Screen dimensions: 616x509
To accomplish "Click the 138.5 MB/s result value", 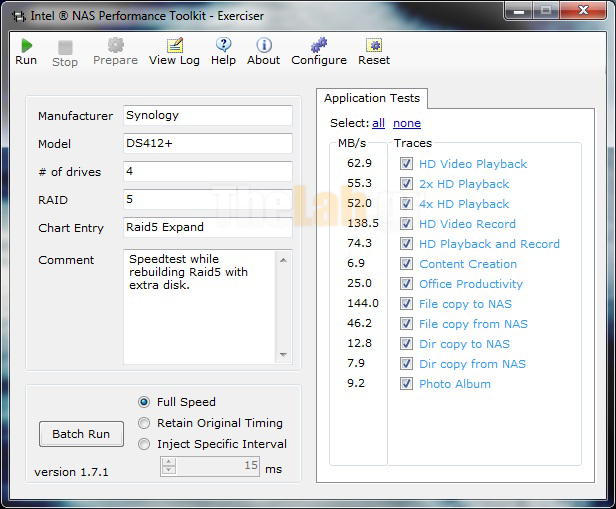I will tap(363, 223).
